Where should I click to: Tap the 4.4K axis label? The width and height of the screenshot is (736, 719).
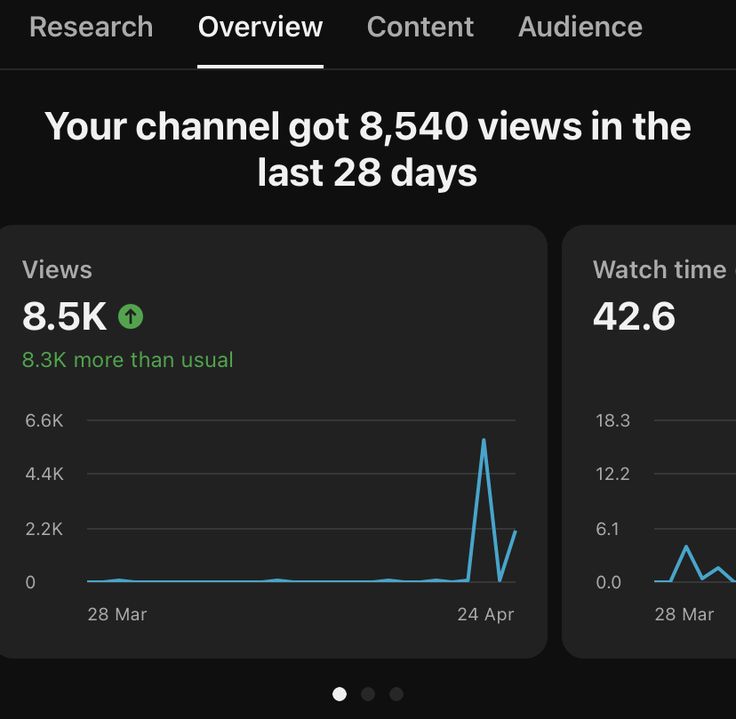coord(44,474)
